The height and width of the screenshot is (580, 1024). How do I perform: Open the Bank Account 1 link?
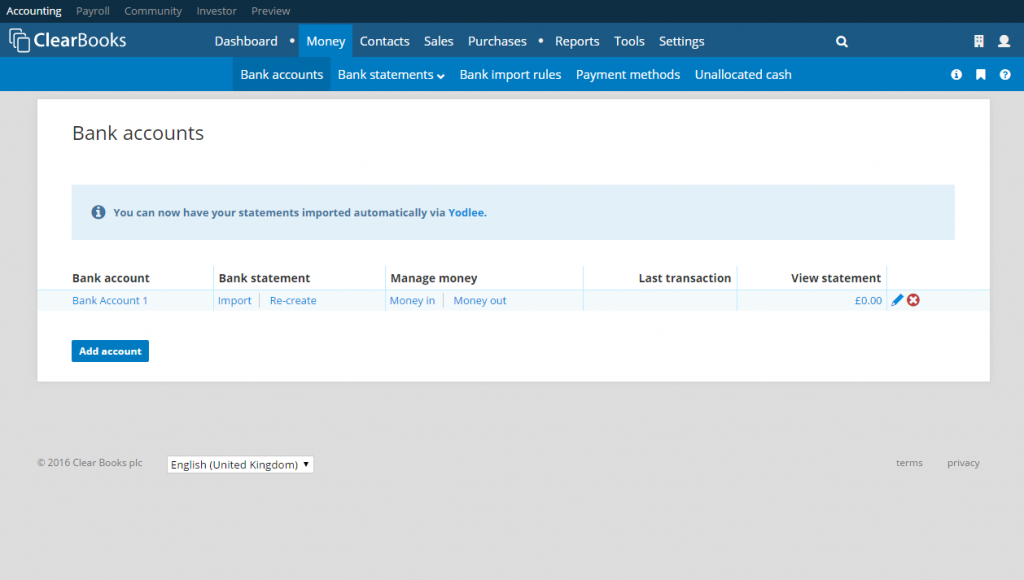click(110, 300)
